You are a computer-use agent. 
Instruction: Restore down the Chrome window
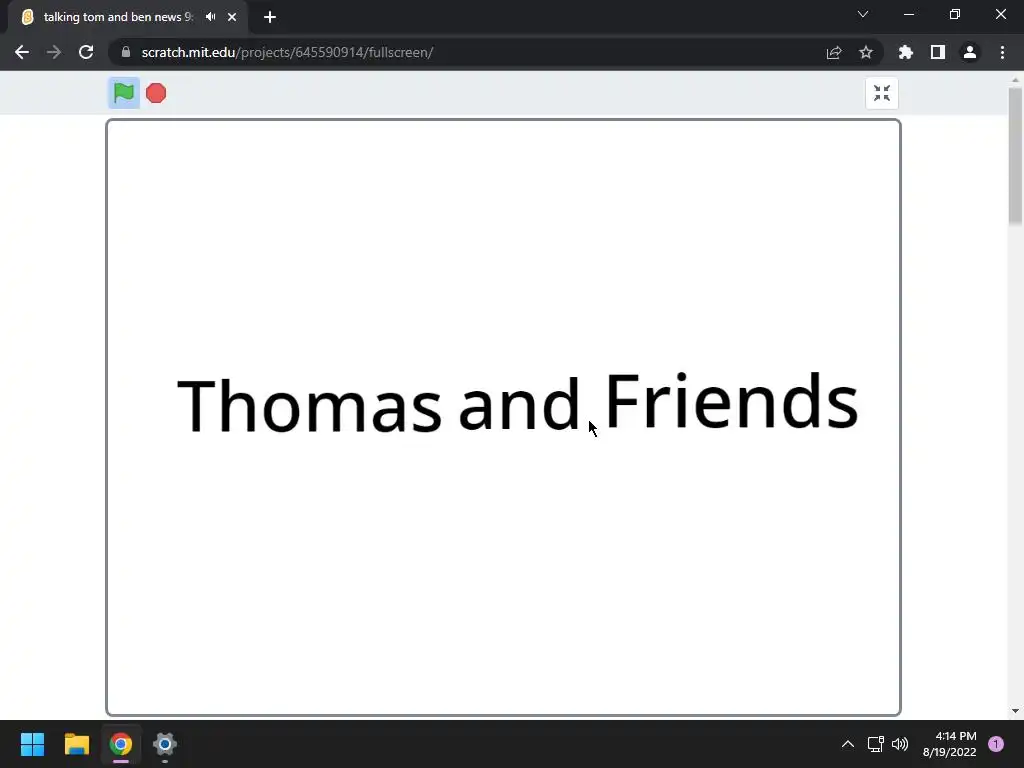coord(955,14)
